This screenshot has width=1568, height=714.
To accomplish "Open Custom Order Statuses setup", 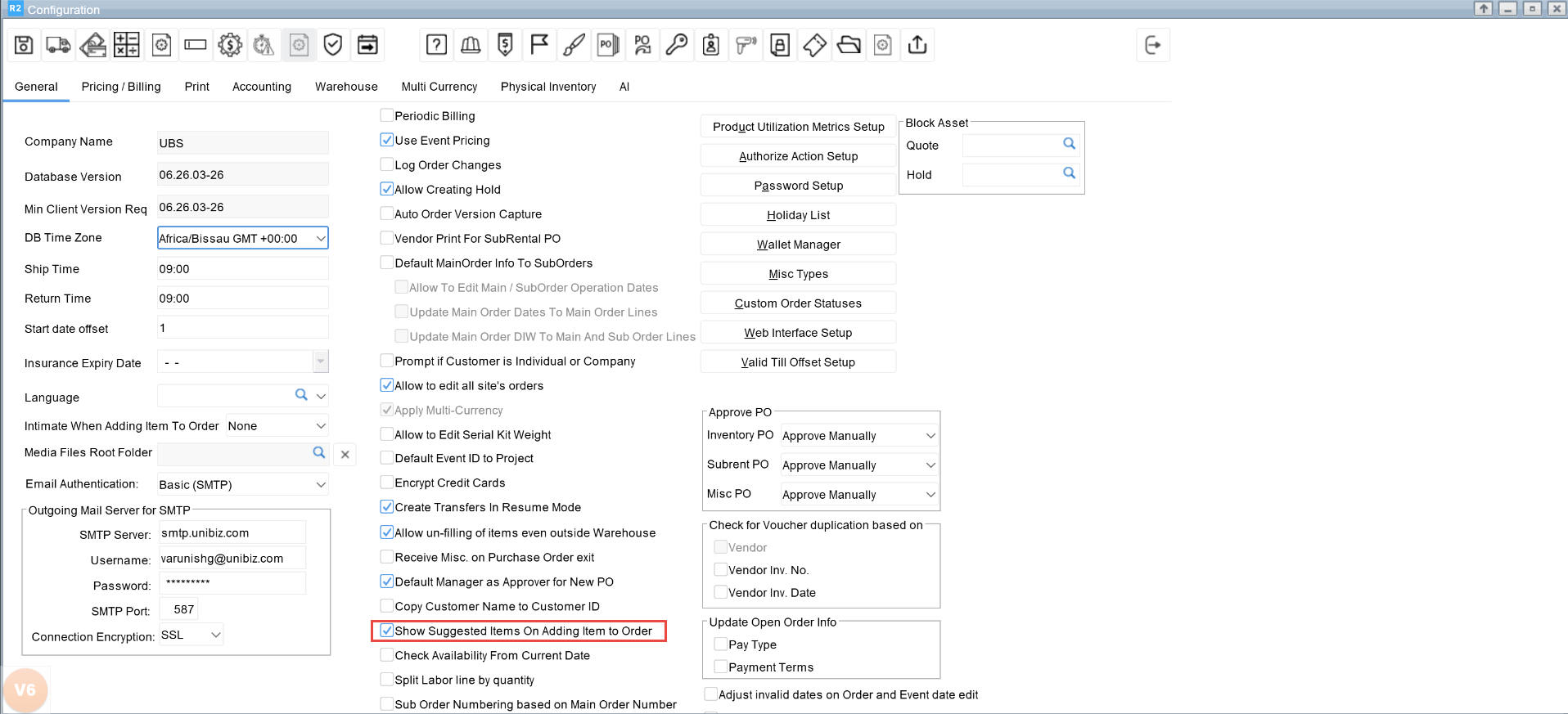I will pyautogui.click(x=798, y=303).
